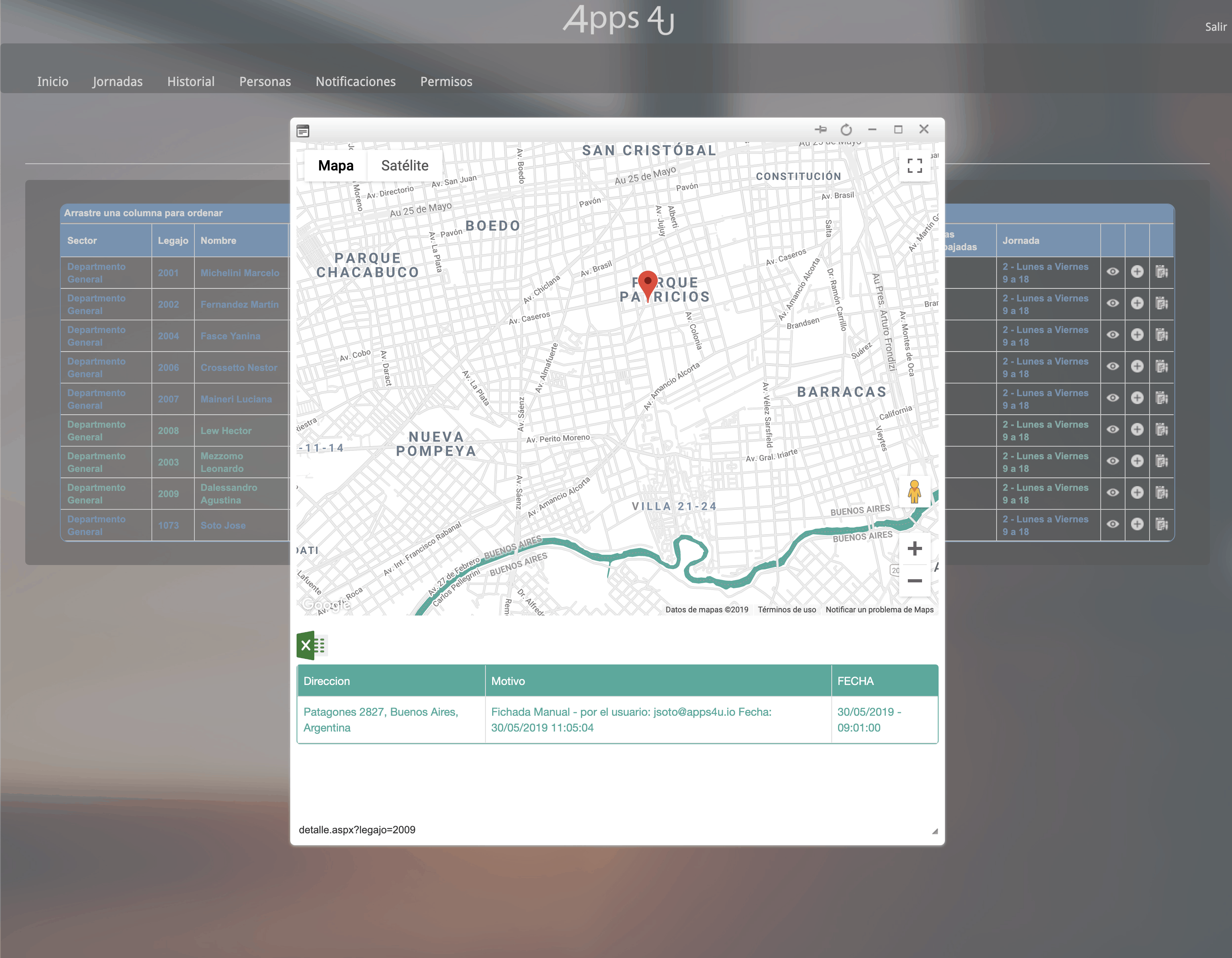Zoom in on the map

coord(915,549)
